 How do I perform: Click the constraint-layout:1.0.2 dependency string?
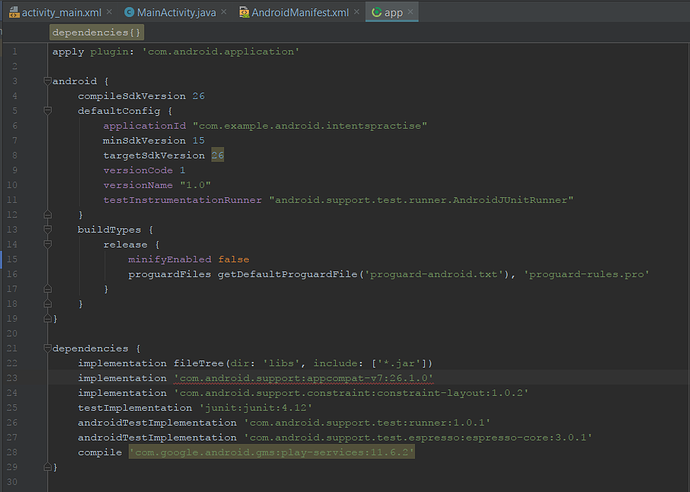[x=351, y=393]
